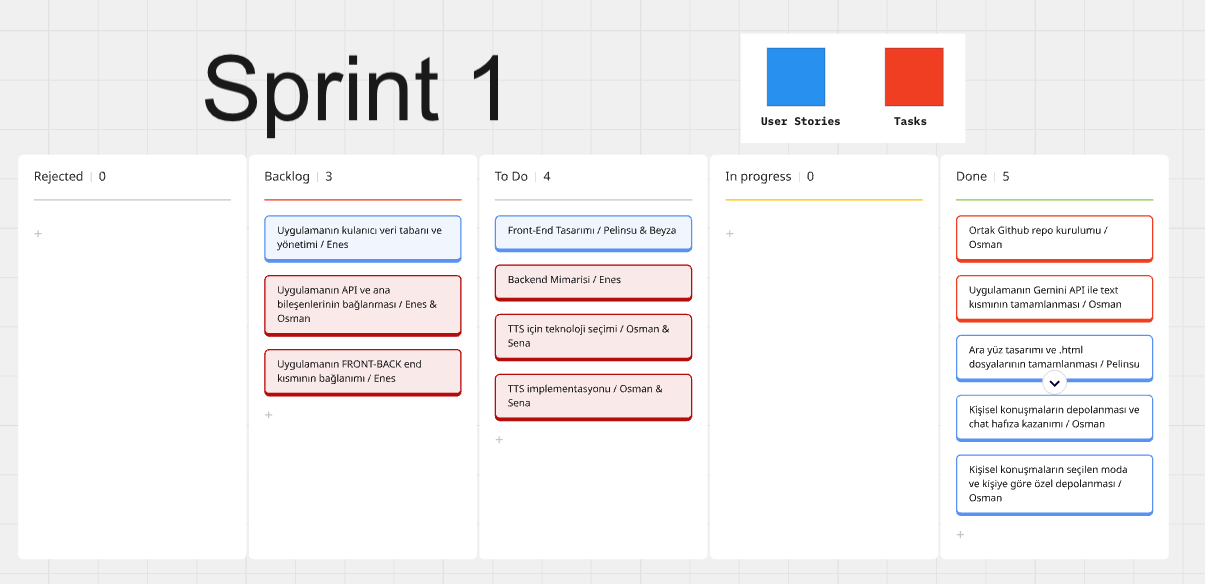
Task: Click the To Do column header
Action: [511, 177]
